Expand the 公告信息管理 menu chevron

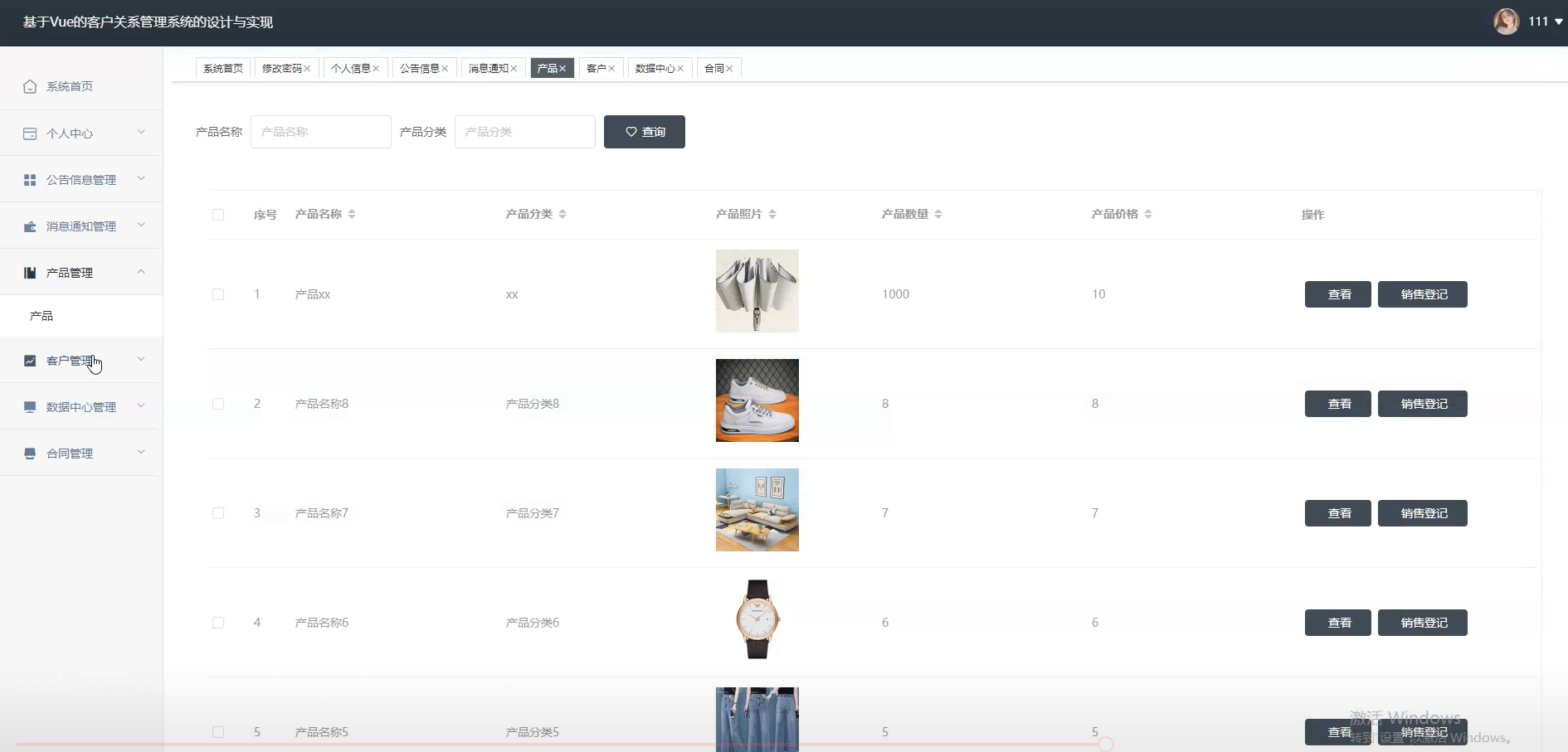click(x=141, y=178)
